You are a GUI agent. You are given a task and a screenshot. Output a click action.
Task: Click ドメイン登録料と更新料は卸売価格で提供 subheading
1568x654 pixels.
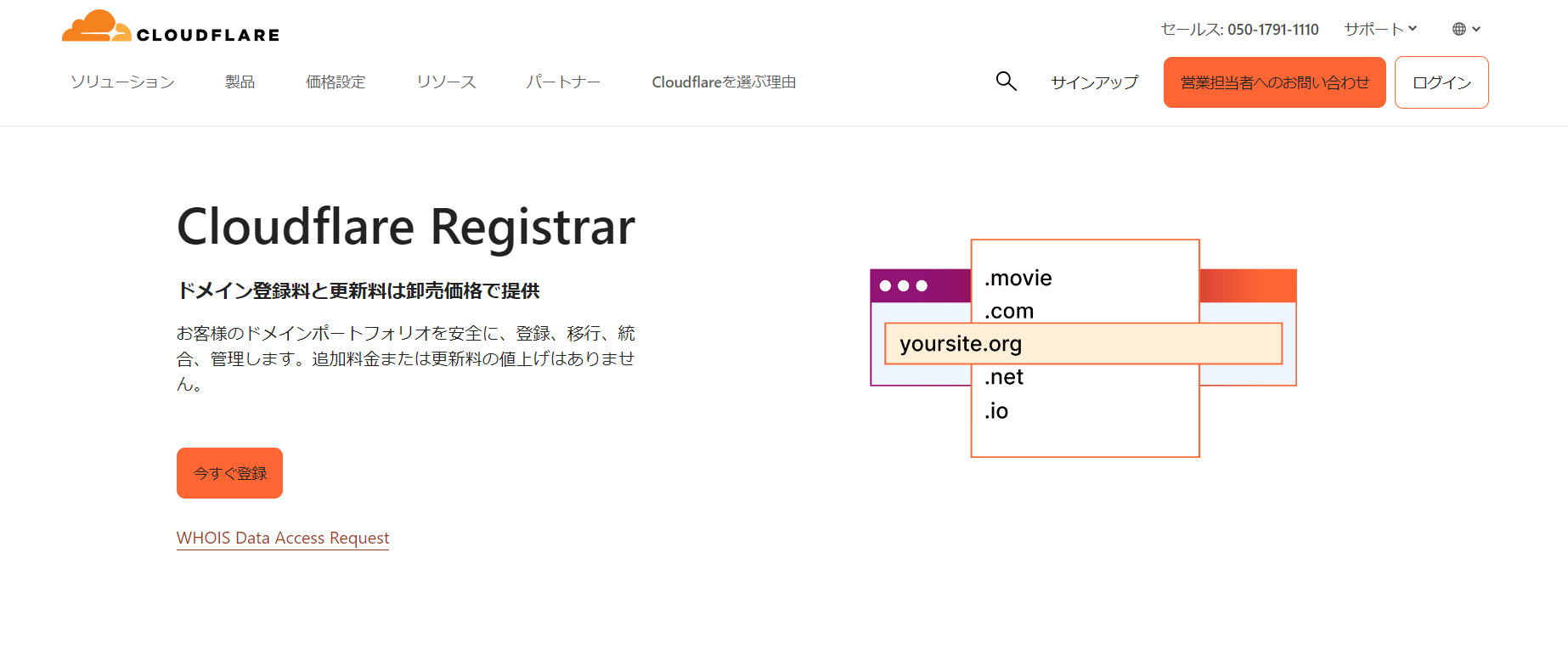pos(358,290)
